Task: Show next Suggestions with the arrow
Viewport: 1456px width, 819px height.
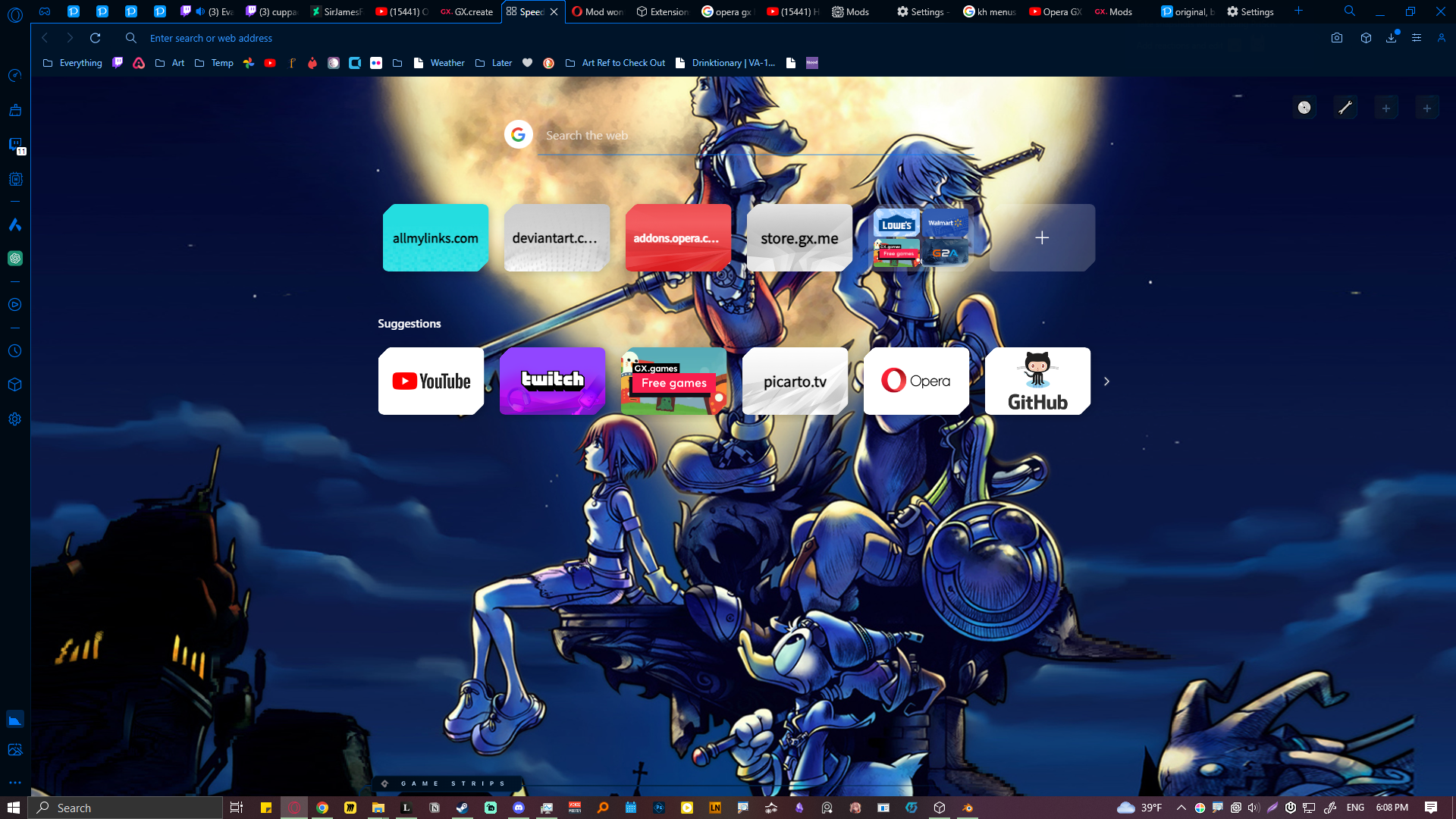Action: click(x=1106, y=381)
